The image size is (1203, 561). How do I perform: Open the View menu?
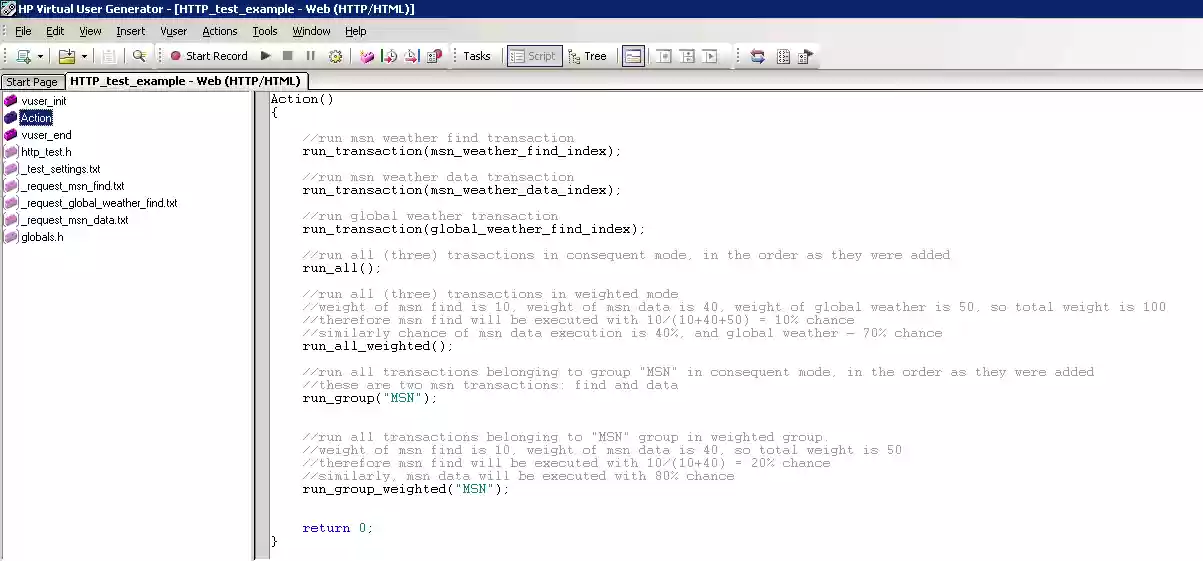(x=90, y=31)
